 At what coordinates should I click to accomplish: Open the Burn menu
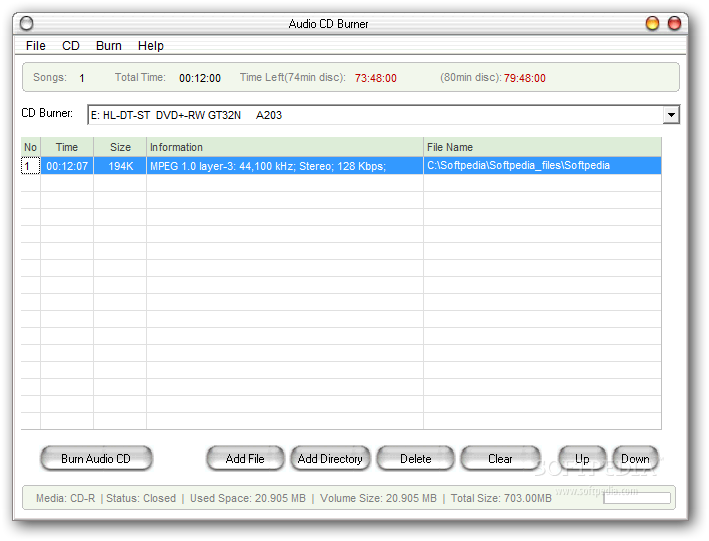109,46
